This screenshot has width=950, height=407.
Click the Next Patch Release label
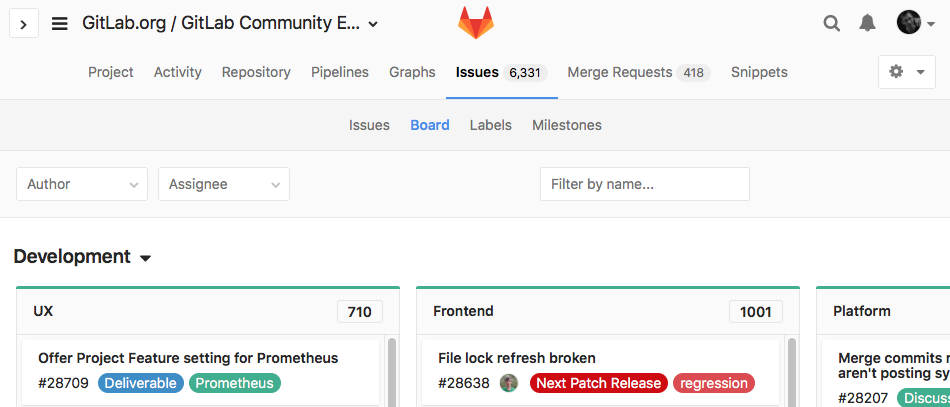[599, 383]
